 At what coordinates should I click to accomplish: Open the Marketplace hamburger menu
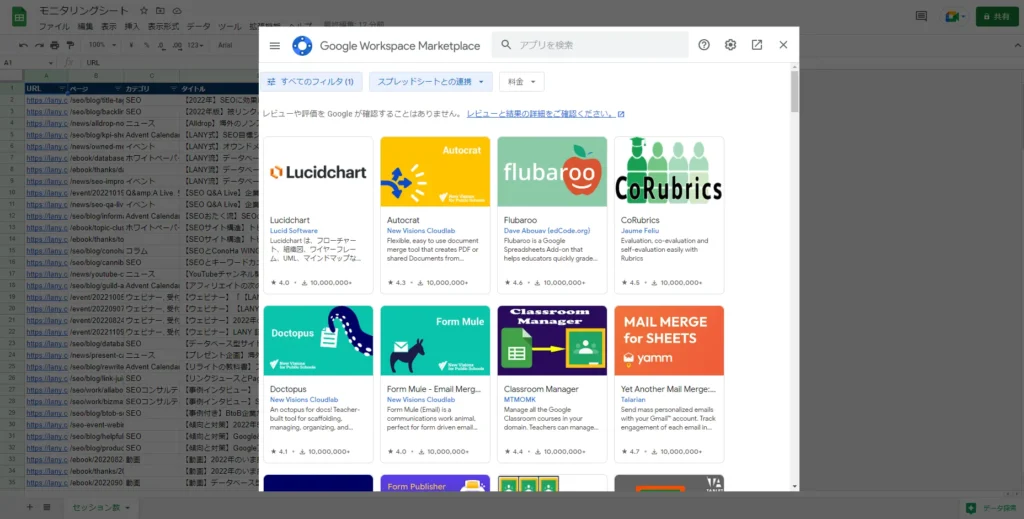274,45
